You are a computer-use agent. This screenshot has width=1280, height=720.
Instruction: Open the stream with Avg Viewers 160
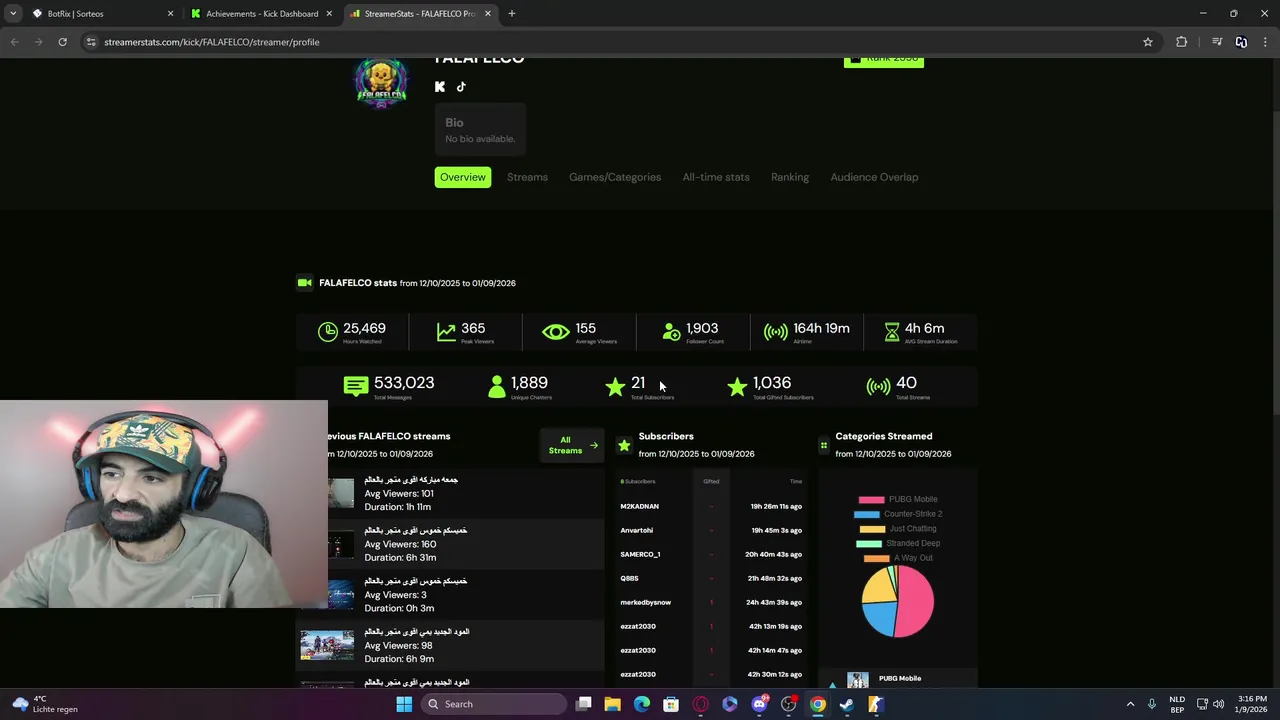(450, 544)
